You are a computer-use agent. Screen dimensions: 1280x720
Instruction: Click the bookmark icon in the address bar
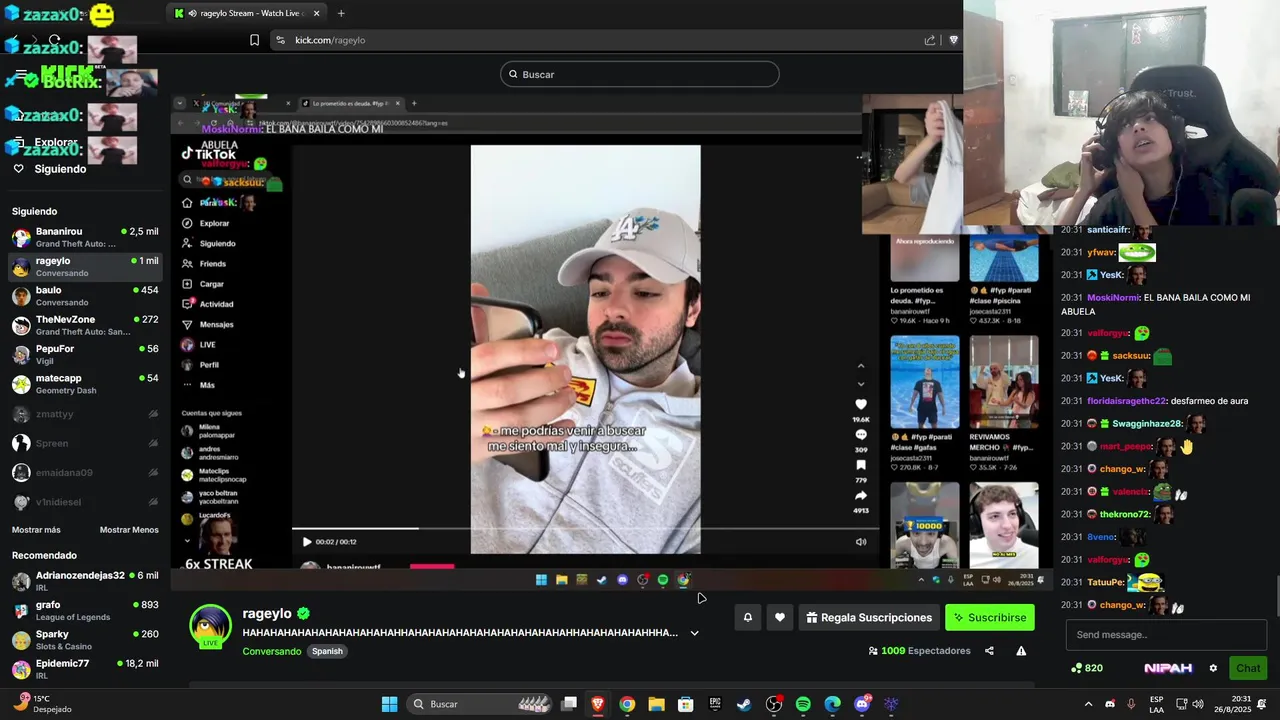pos(254,40)
